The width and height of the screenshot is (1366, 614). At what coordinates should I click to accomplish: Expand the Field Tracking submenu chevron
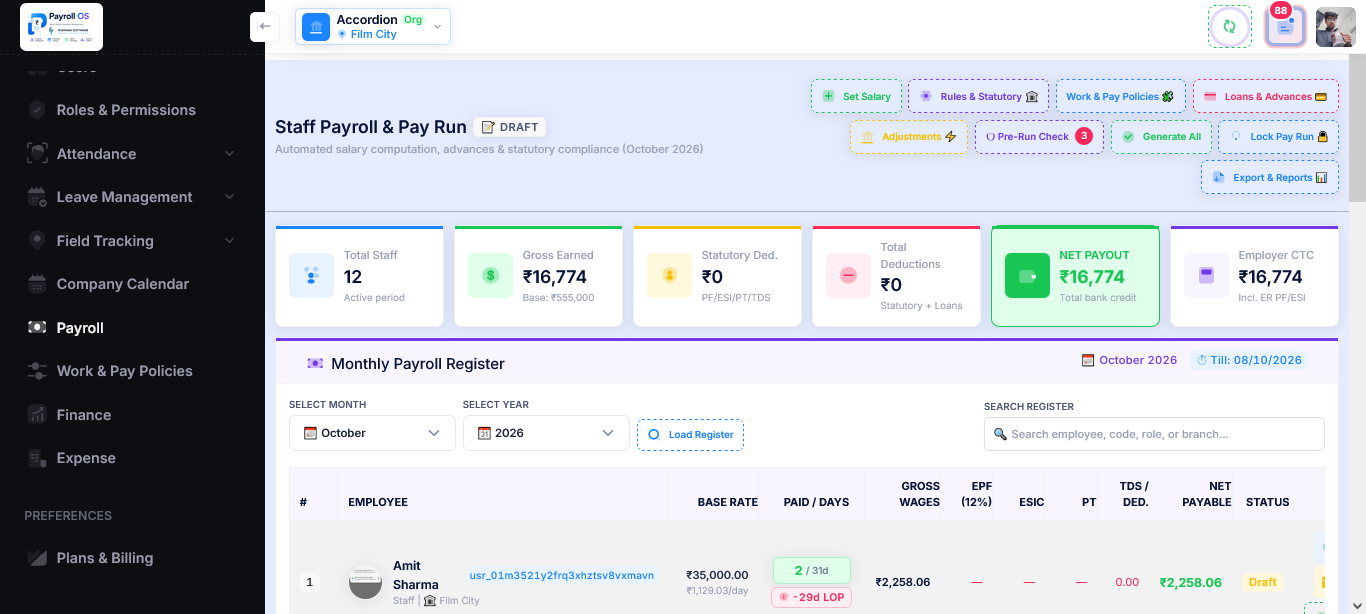pyautogui.click(x=229, y=241)
